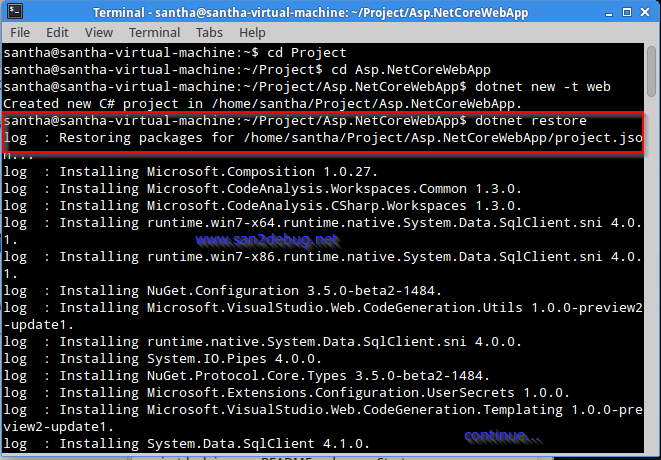Open the Terminal menu

coord(154,32)
